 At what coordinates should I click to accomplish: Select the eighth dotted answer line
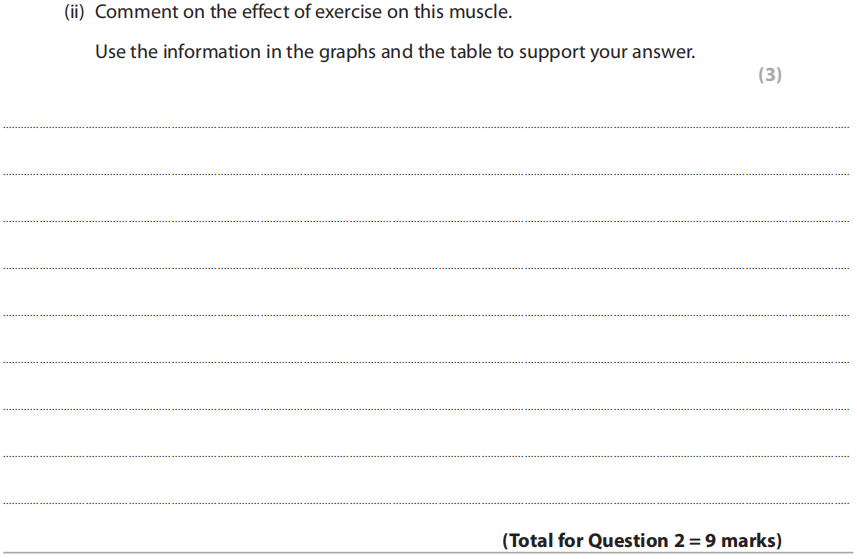click(426, 456)
